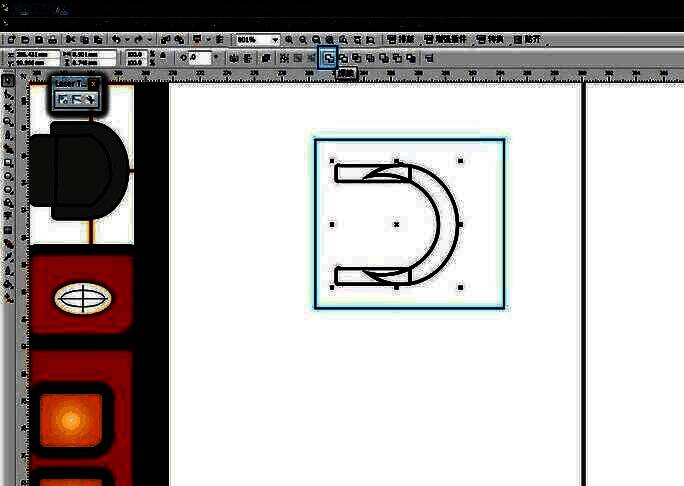This screenshot has height=486, width=684.
Task: Click the rotation angle input field
Action: 199,58
